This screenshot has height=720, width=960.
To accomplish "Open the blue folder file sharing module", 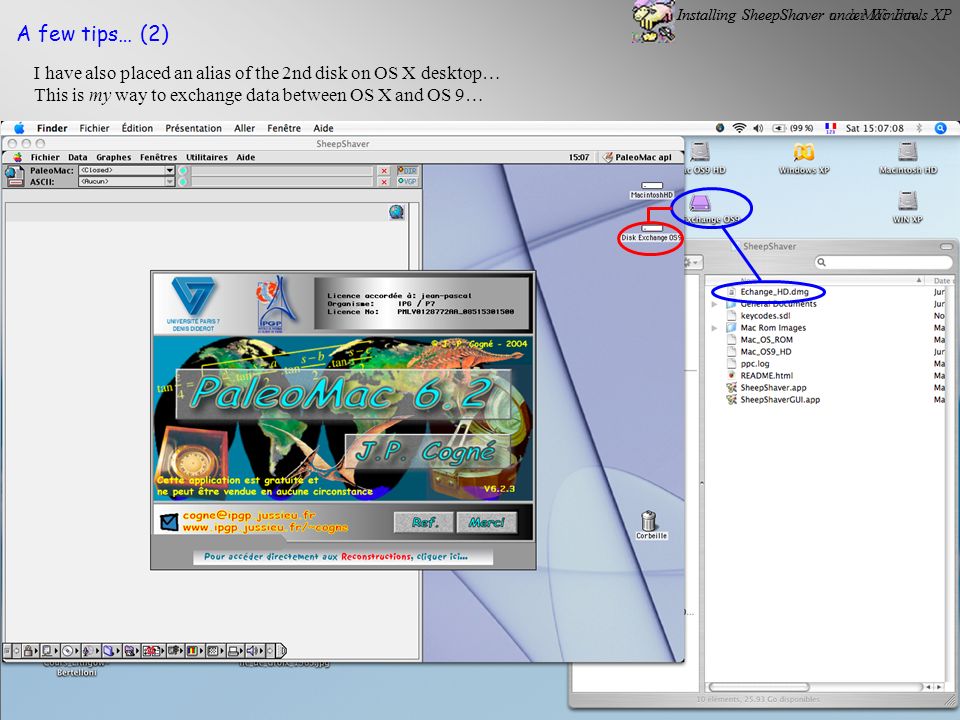I will coord(109,651).
